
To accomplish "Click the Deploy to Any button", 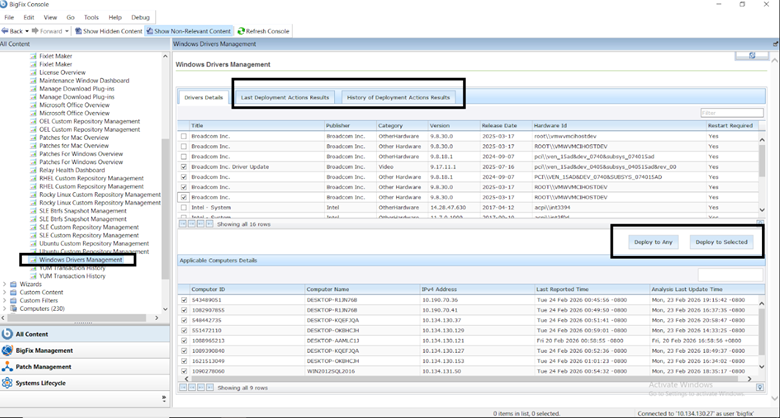I will (x=653, y=242).
